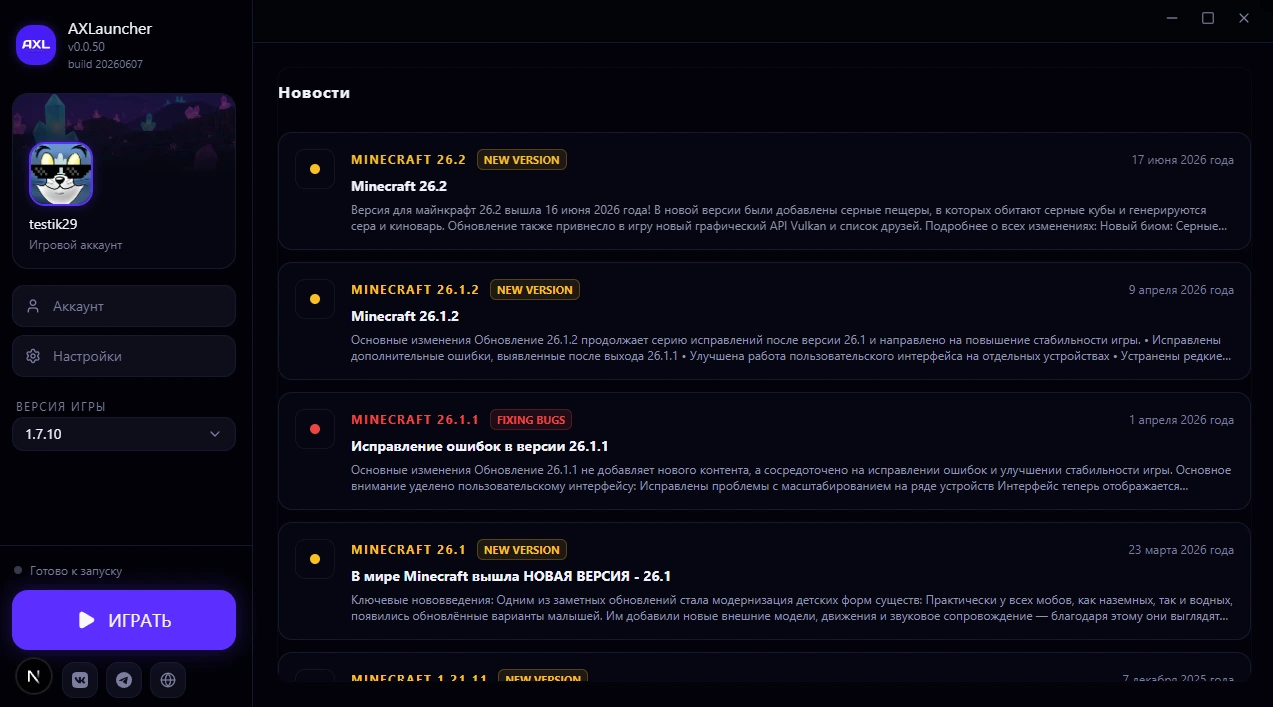
Task: Open Исправление ошибок в версии 26.1.1 news
Action: point(480,446)
